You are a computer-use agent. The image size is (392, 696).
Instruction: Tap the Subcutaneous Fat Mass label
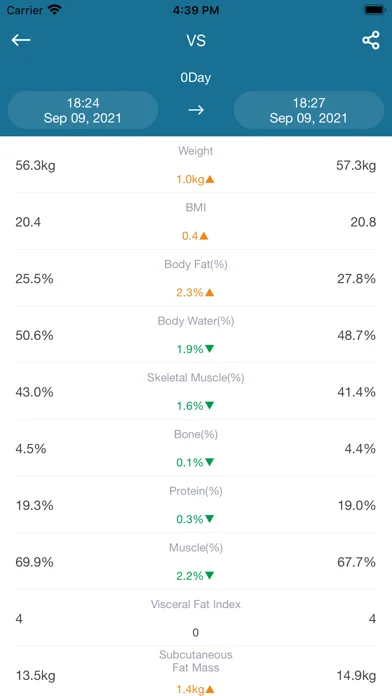pos(196,661)
